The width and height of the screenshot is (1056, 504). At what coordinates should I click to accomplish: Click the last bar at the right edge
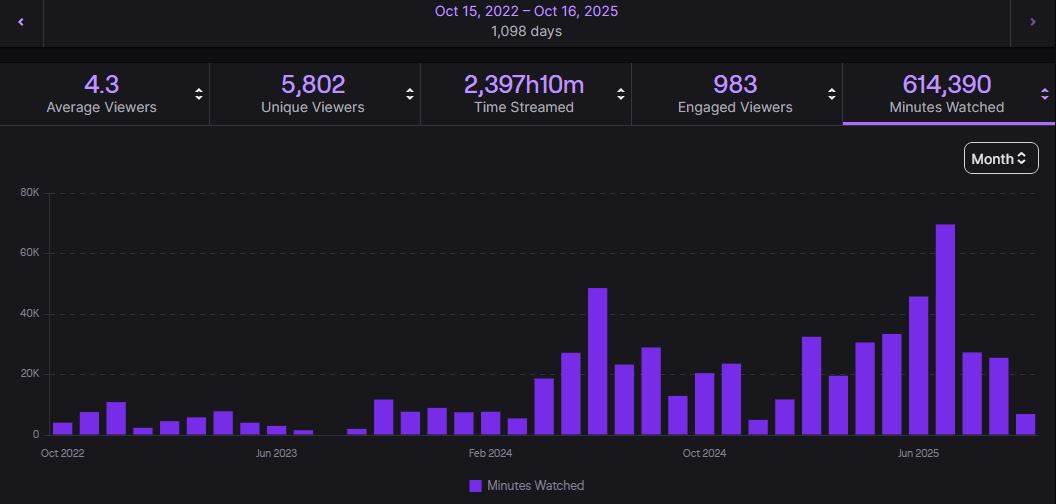1025,424
